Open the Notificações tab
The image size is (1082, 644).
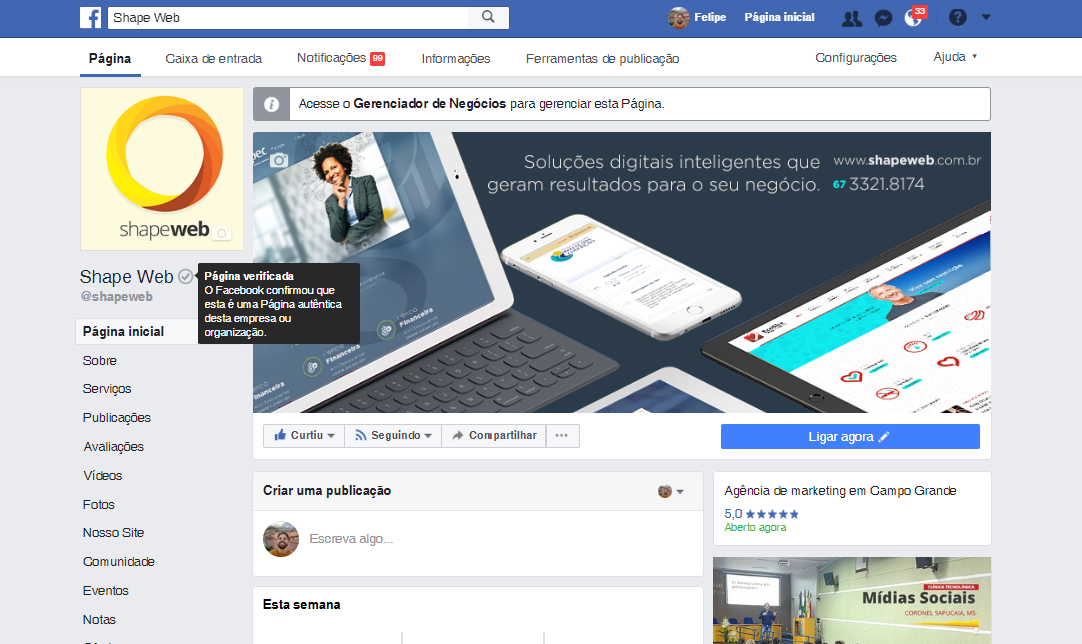coord(340,58)
